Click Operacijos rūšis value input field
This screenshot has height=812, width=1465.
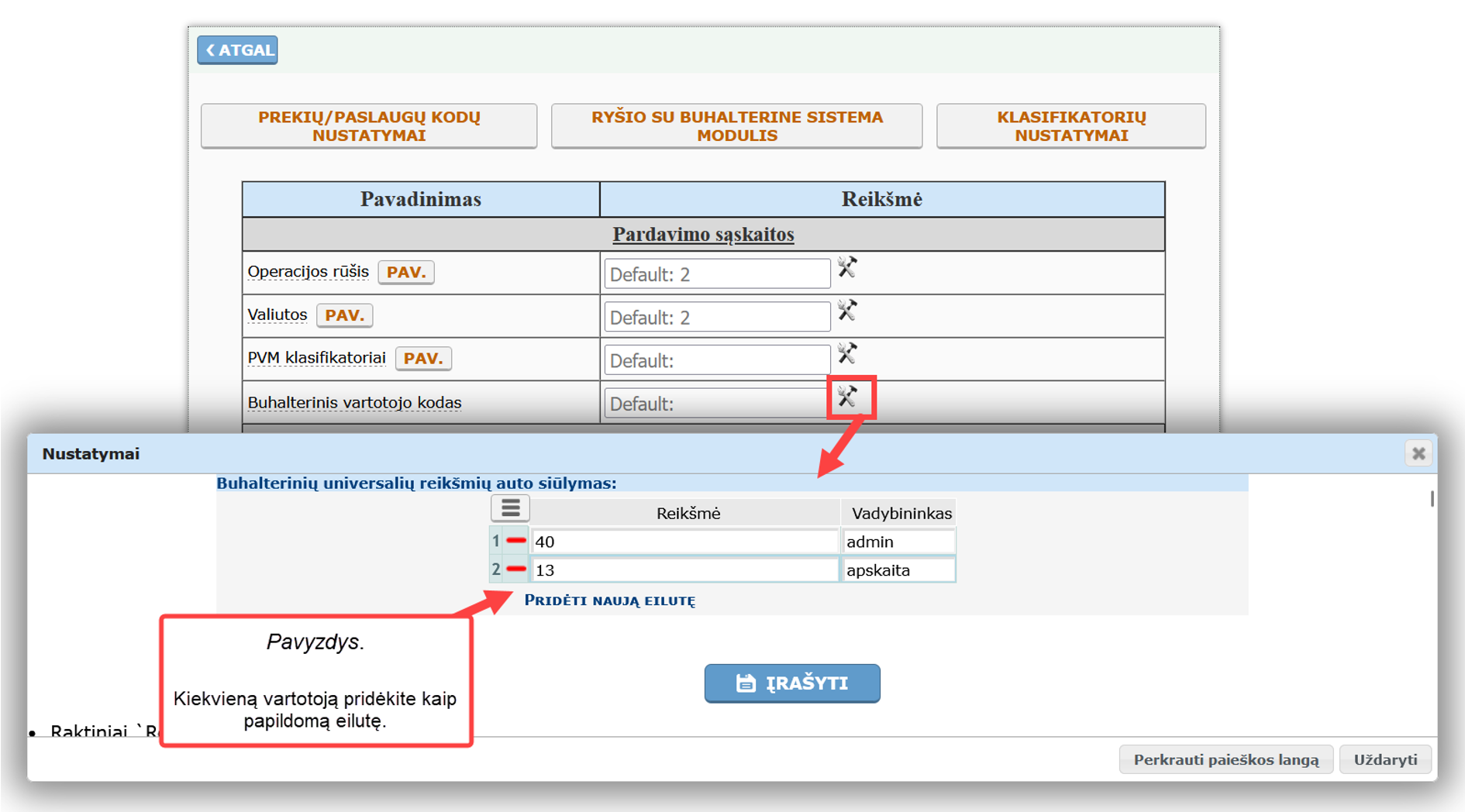tap(717, 274)
